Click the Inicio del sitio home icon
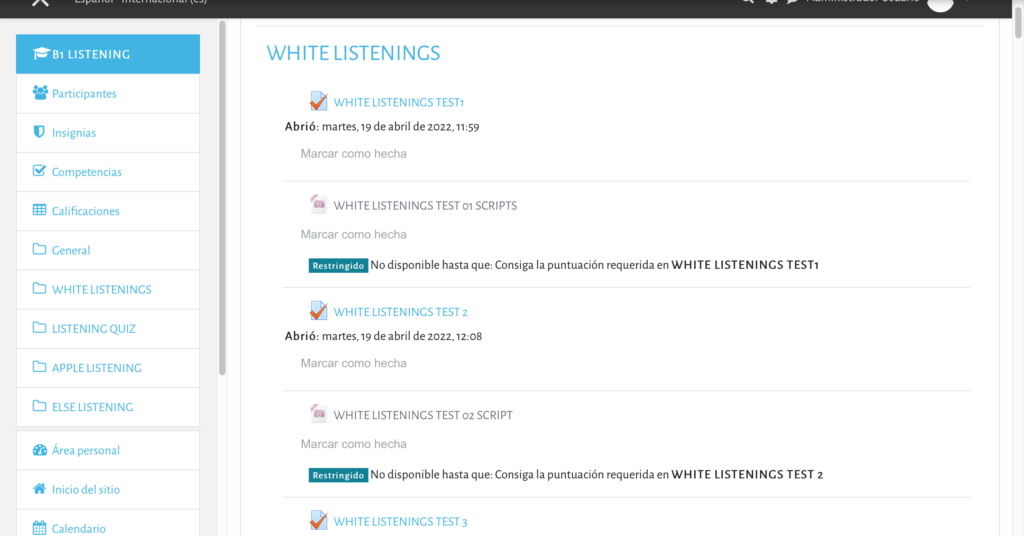 click(40, 489)
